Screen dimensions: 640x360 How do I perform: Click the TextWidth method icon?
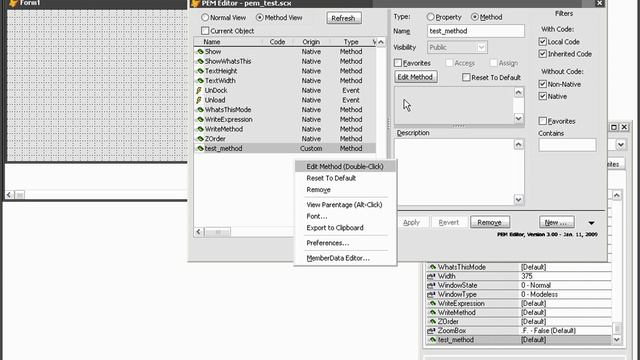[x=200, y=81]
